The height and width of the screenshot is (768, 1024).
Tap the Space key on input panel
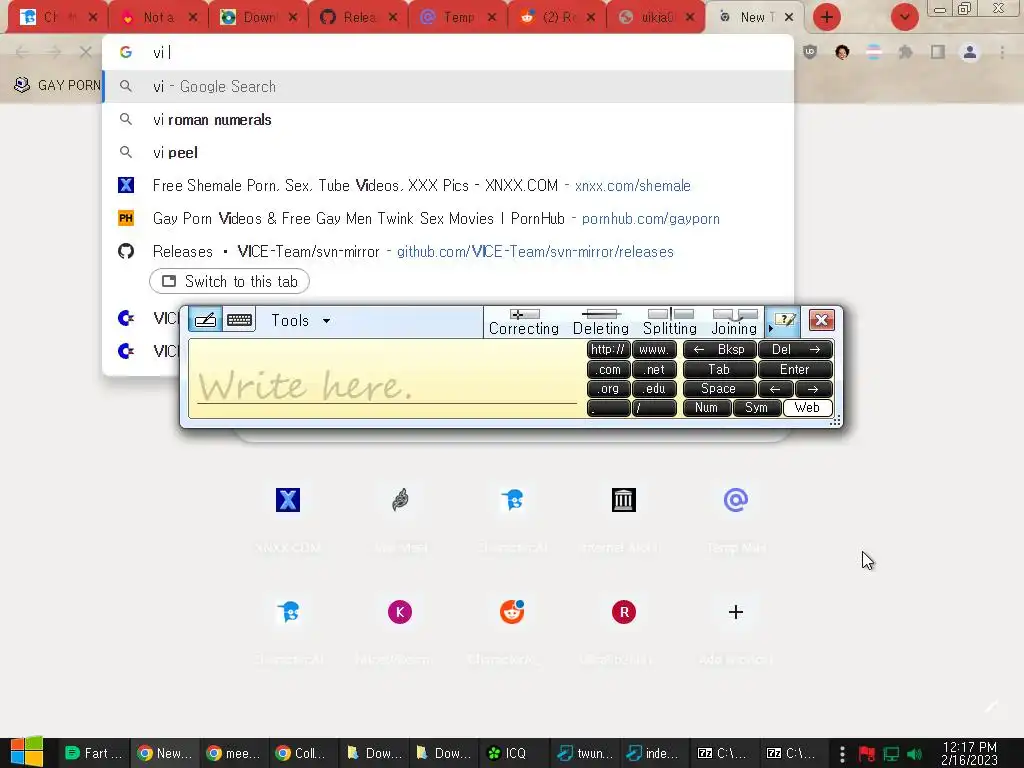tap(719, 389)
